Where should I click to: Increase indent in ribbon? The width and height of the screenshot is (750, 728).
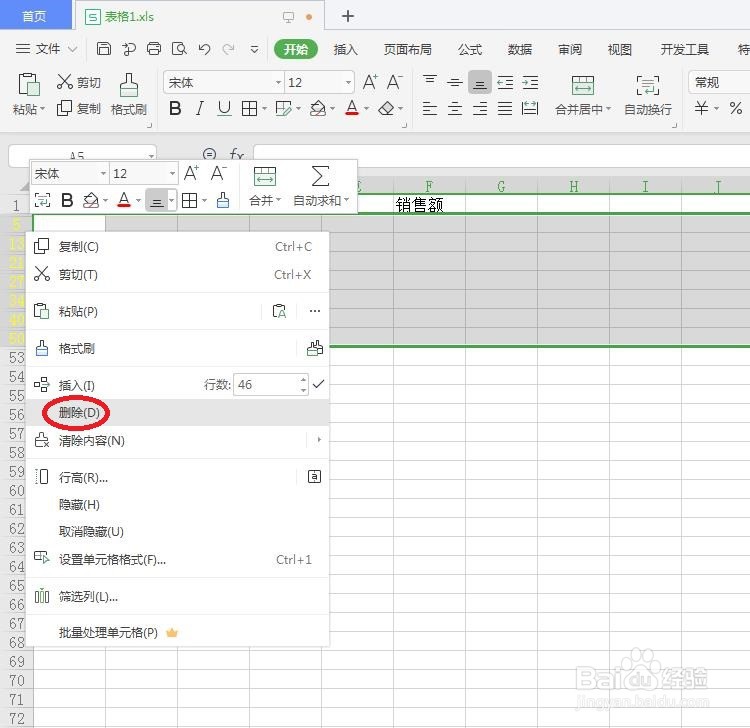pos(530,82)
